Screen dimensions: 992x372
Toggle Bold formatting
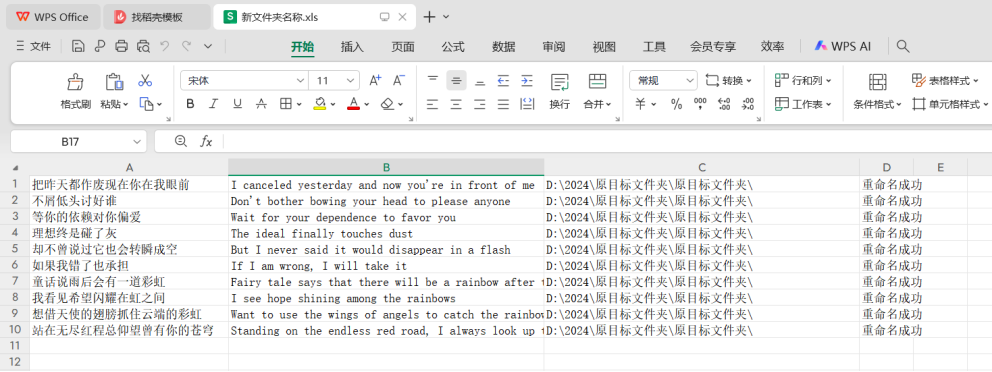click(190, 104)
